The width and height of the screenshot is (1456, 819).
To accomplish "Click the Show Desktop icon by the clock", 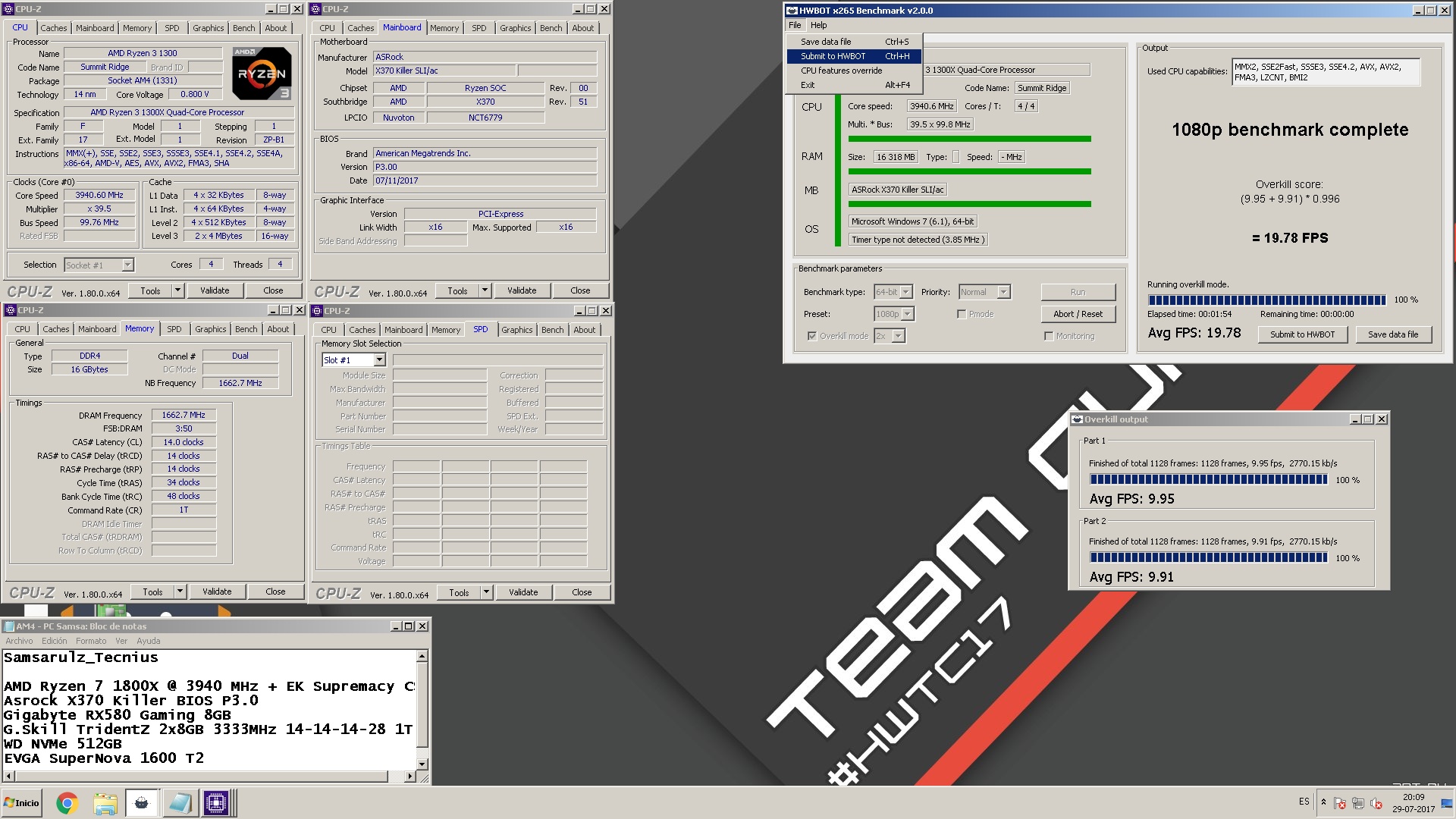I will 1447,803.
